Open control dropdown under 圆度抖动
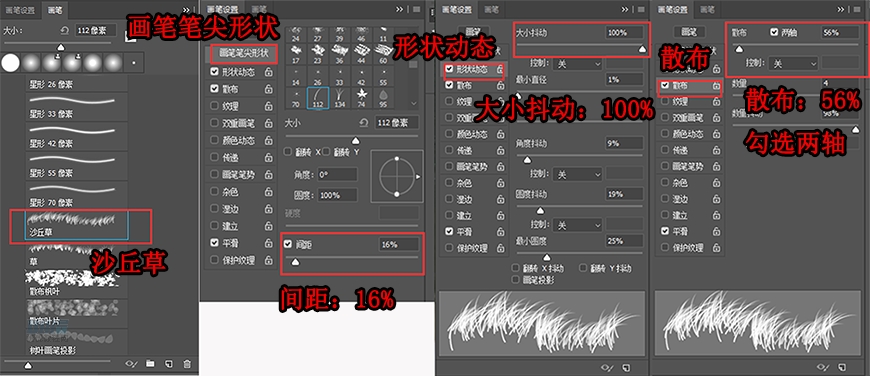 pyautogui.click(x=578, y=225)
